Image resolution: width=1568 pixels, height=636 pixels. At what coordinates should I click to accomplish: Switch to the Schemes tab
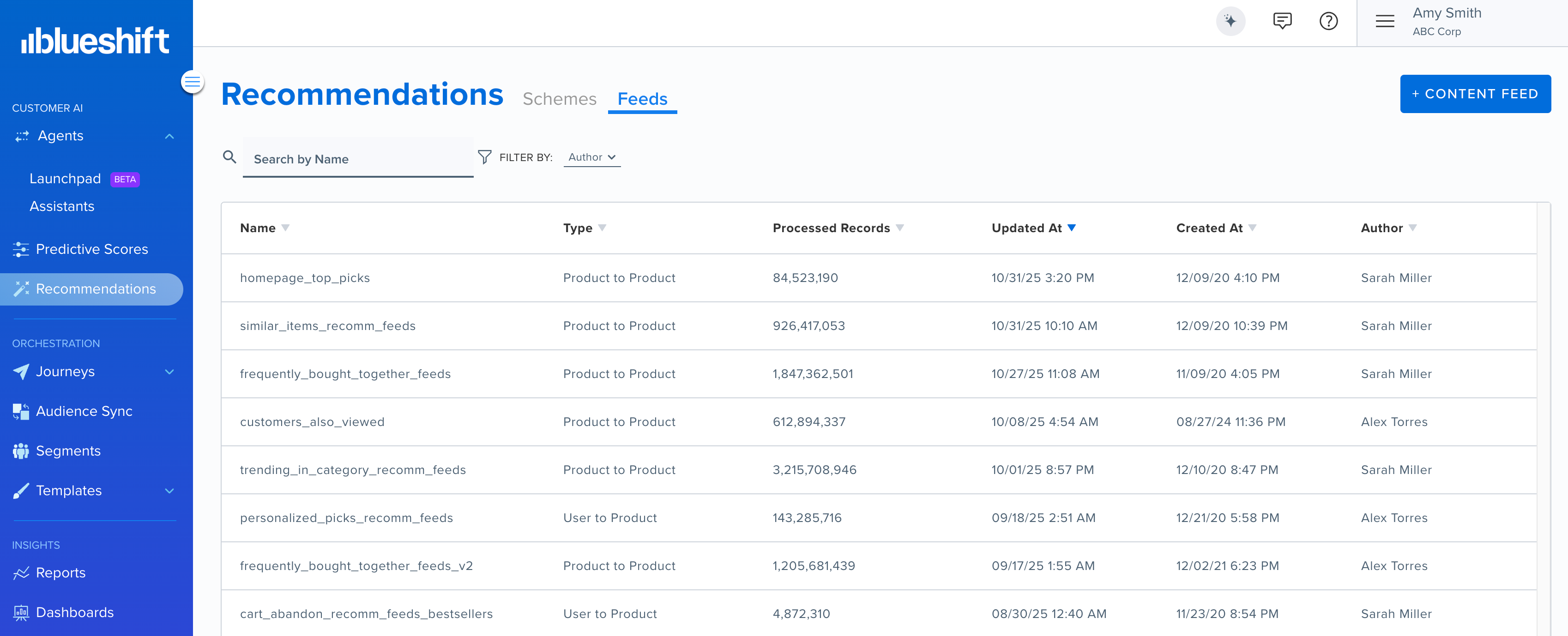click(x=560, y=99)
